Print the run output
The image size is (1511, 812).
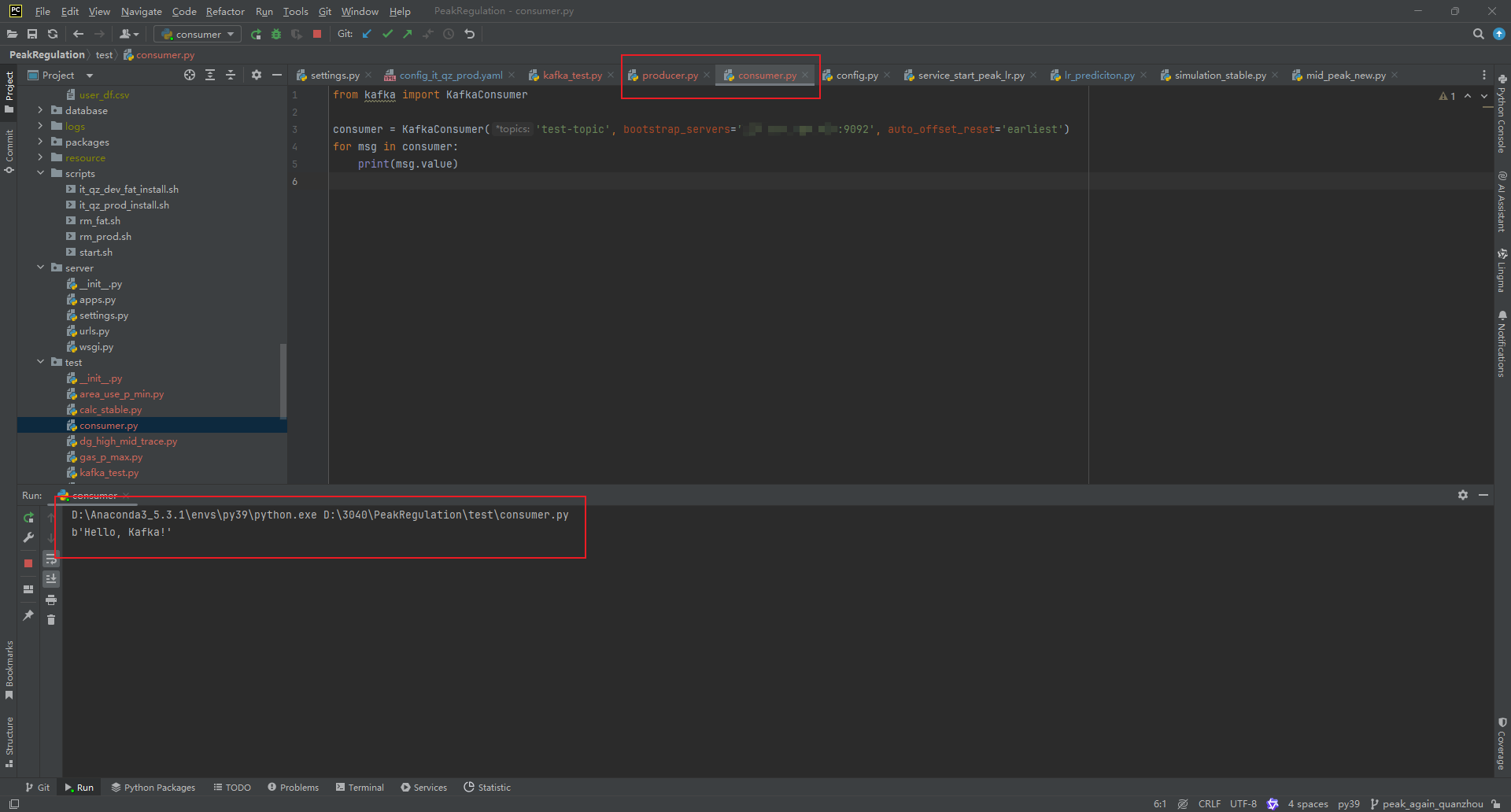pos(51,600)
